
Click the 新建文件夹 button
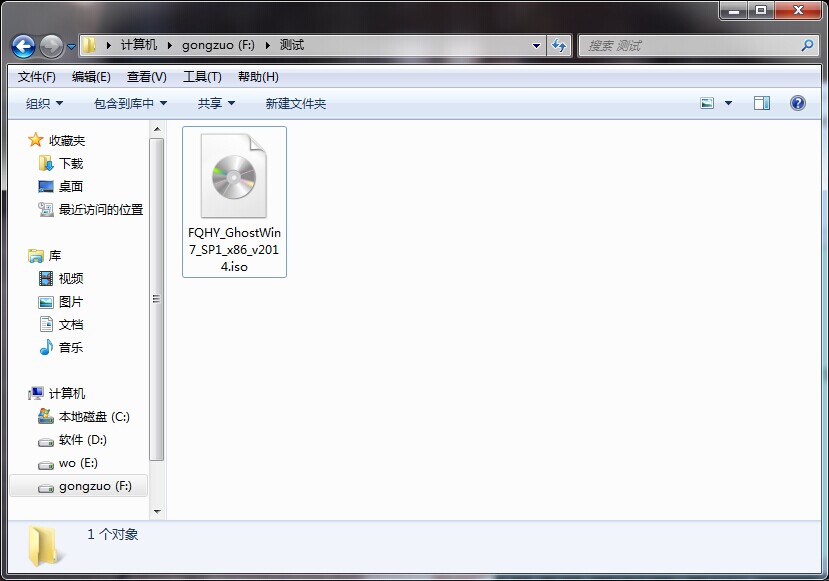pyautogui.click(x=295, y=103)
